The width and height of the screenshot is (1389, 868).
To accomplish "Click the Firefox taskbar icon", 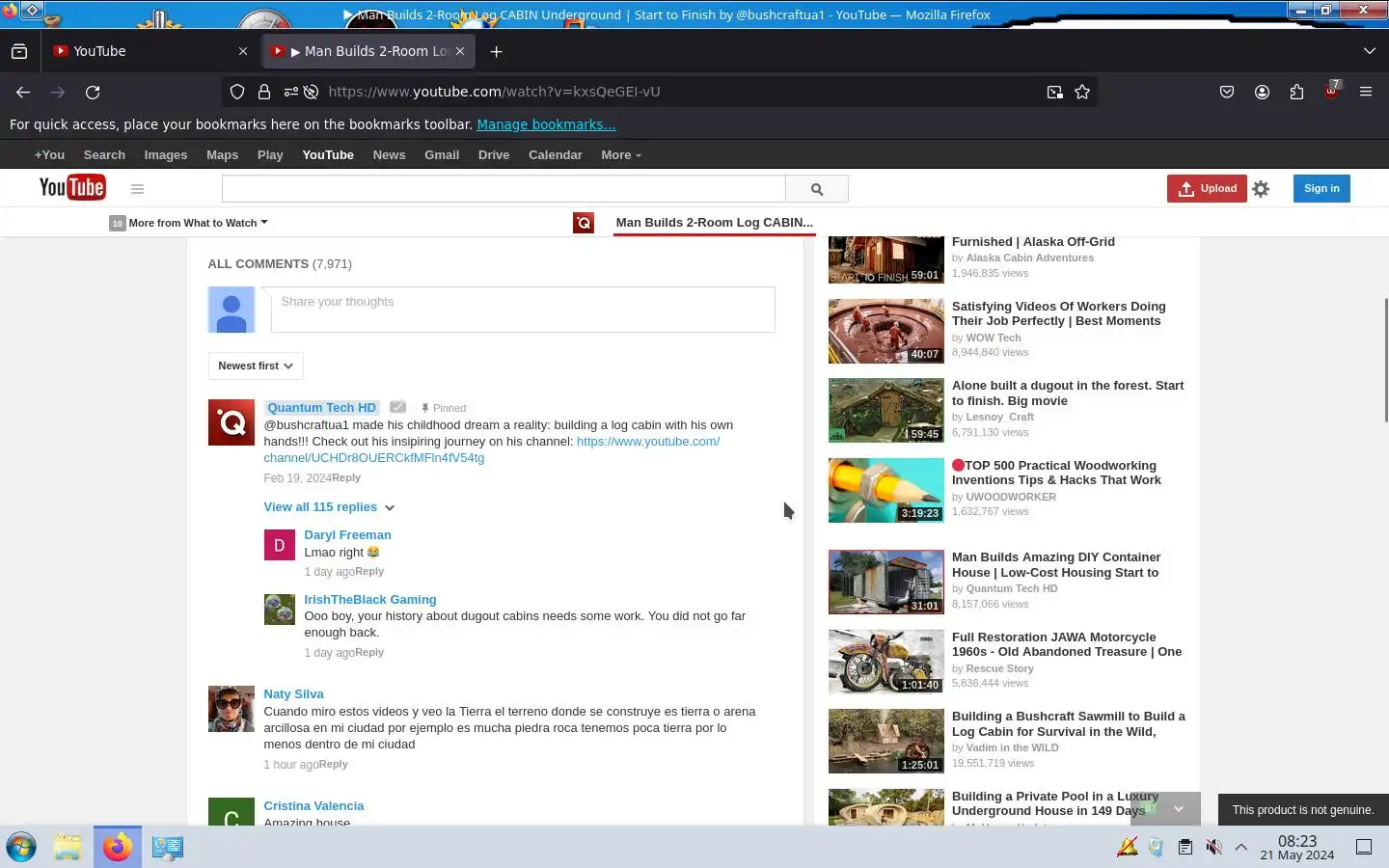I will click(x=118, y=847).
